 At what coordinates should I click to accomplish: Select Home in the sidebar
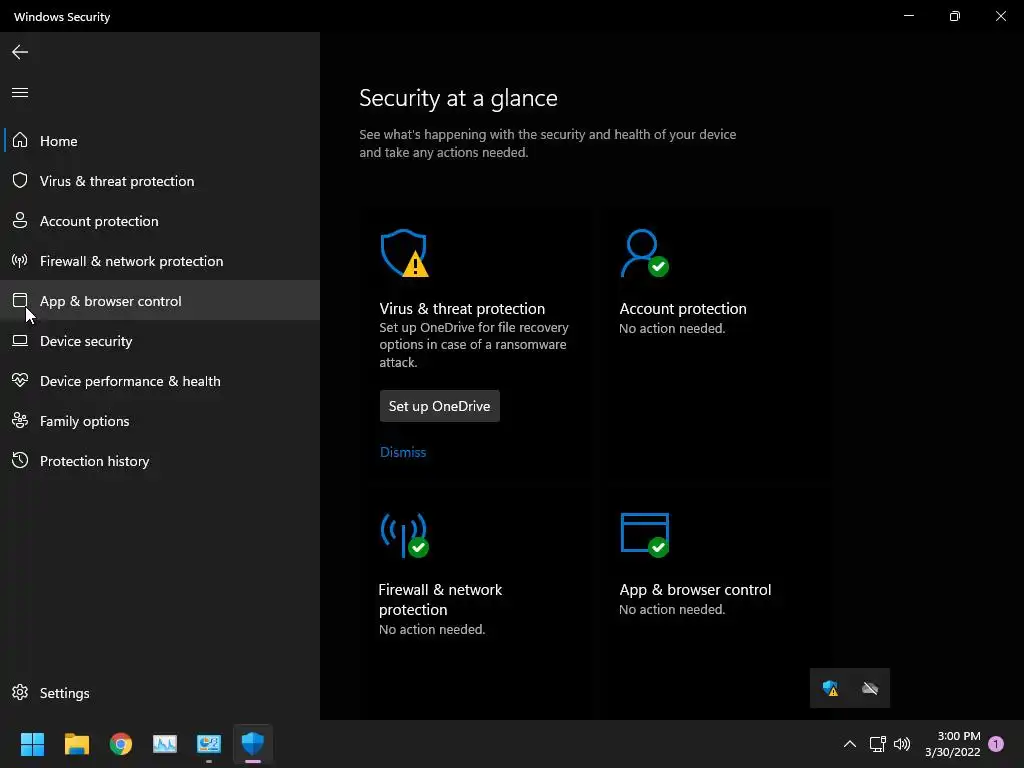[160, 140]
